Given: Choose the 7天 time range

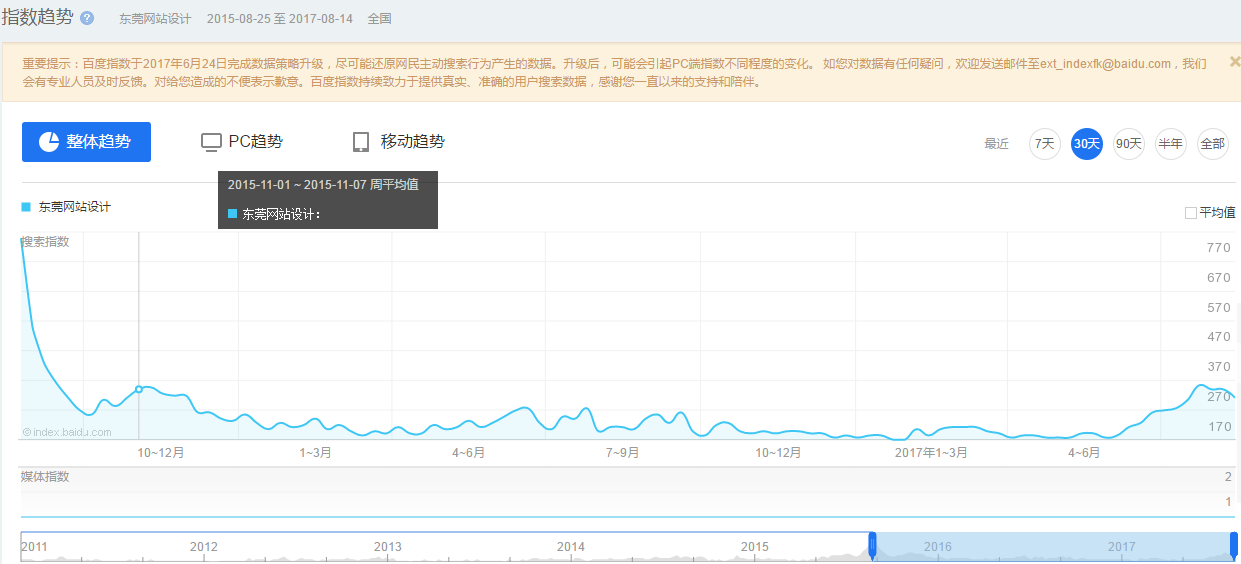Looking at the screenshot, I should pyautogui.click(x=1045, y=144).
